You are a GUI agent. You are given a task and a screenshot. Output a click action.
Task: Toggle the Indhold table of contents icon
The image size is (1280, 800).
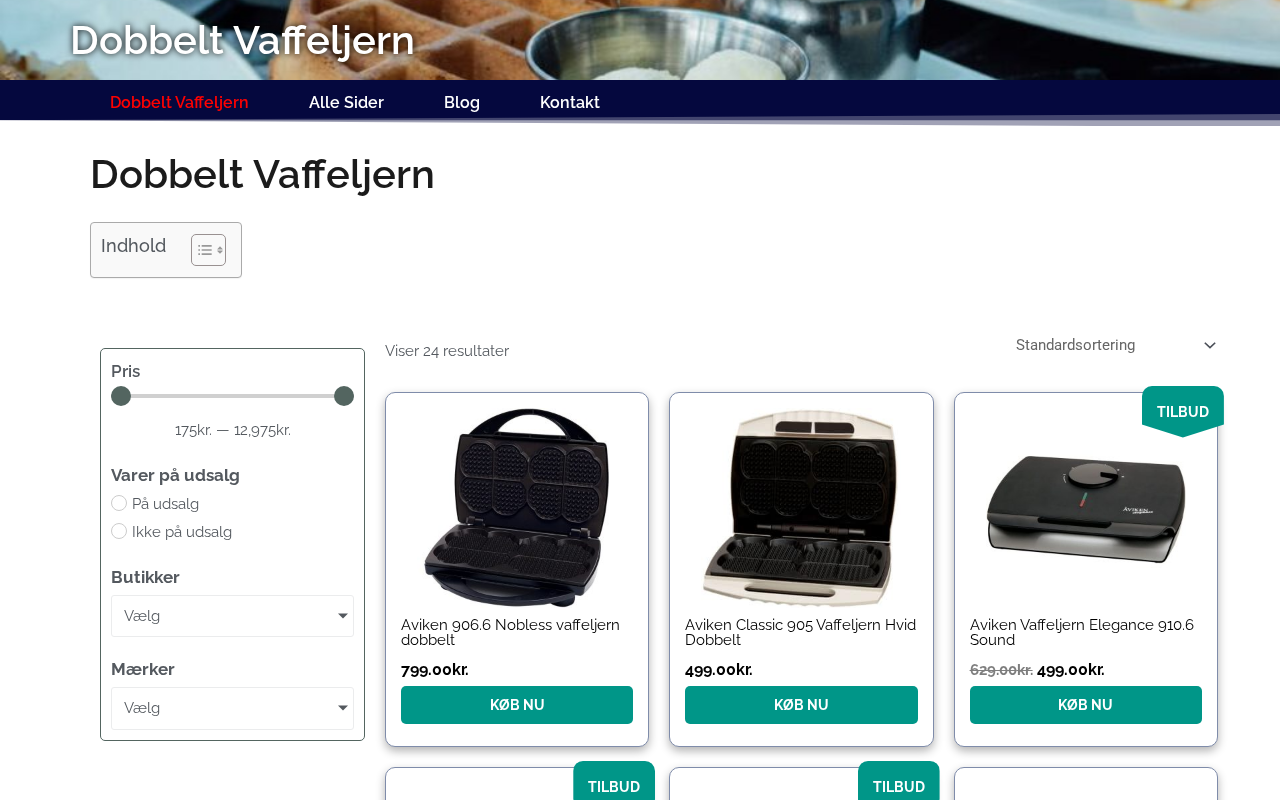point(208,250)
